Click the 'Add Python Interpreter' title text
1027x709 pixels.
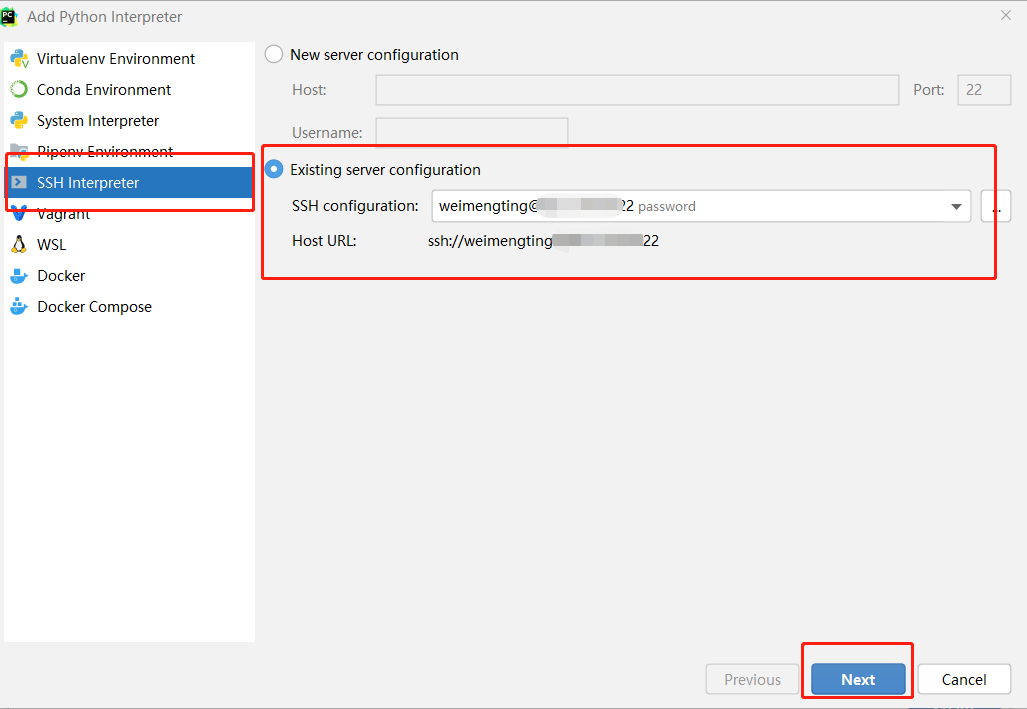tap(104, 17)
